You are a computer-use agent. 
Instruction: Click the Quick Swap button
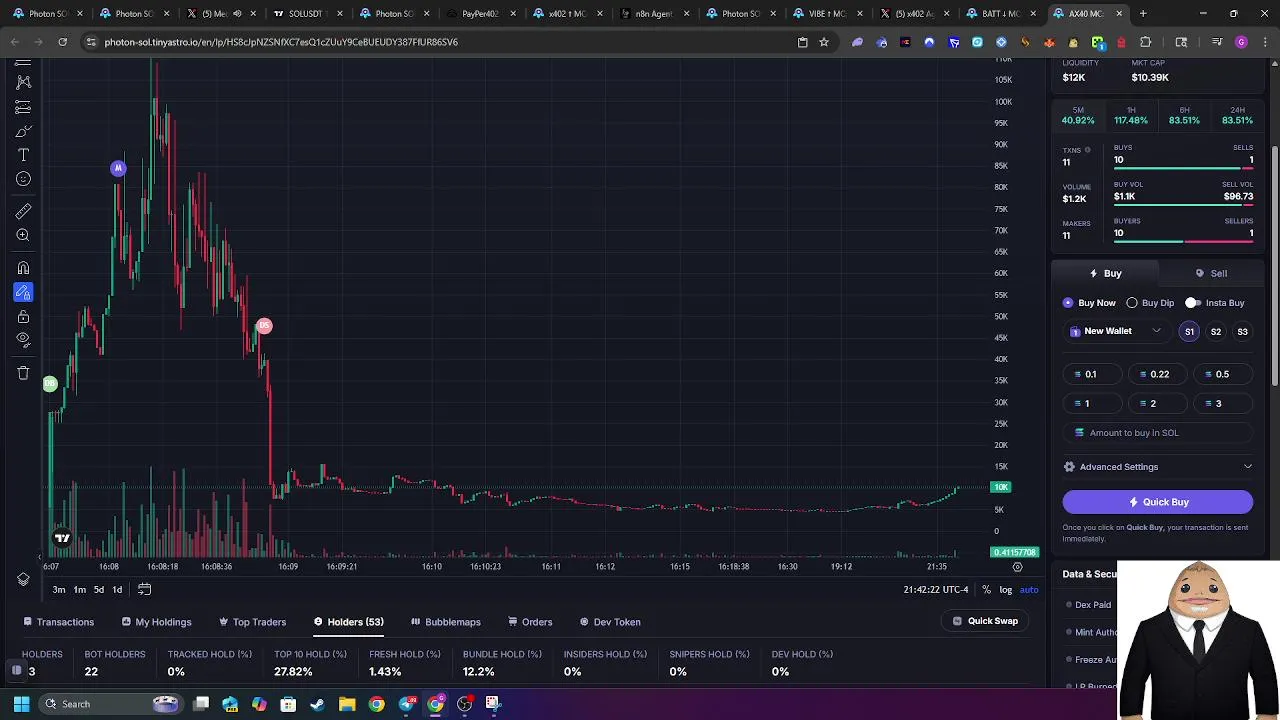click(x=985, y=621)
